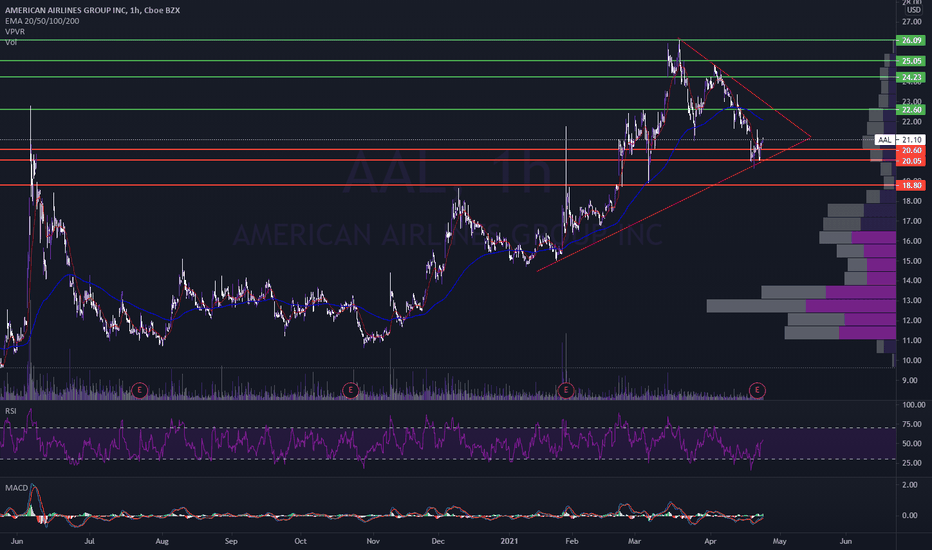Open earnings marker E near October
The width and height of the screenshot is (932, 550).
(351, 391)
